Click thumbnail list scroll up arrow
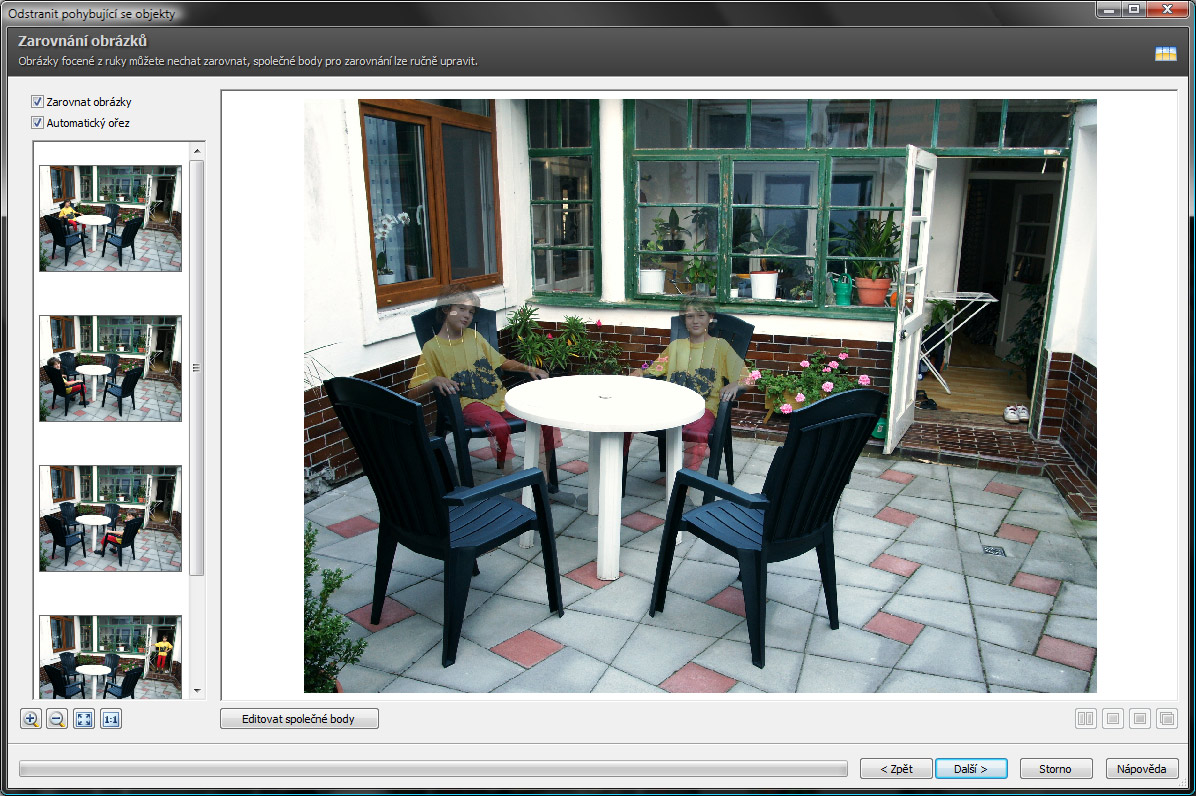 (x=197, y=151)
